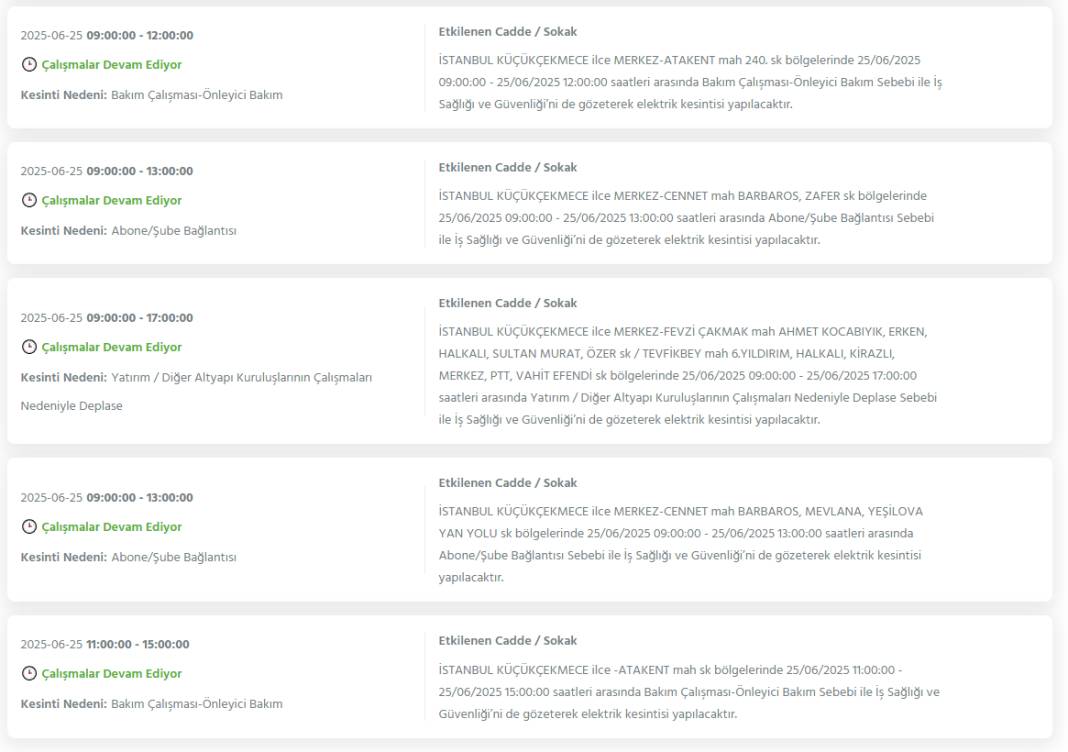Click the MERKEZ-ATAKENT 240. sk outage description

[691, 82]
